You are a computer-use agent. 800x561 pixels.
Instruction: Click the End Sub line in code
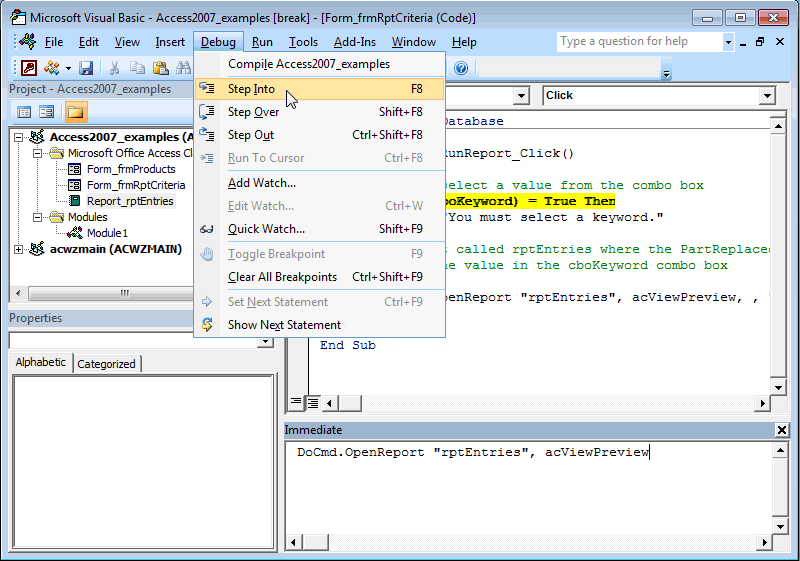click(348, 345)
